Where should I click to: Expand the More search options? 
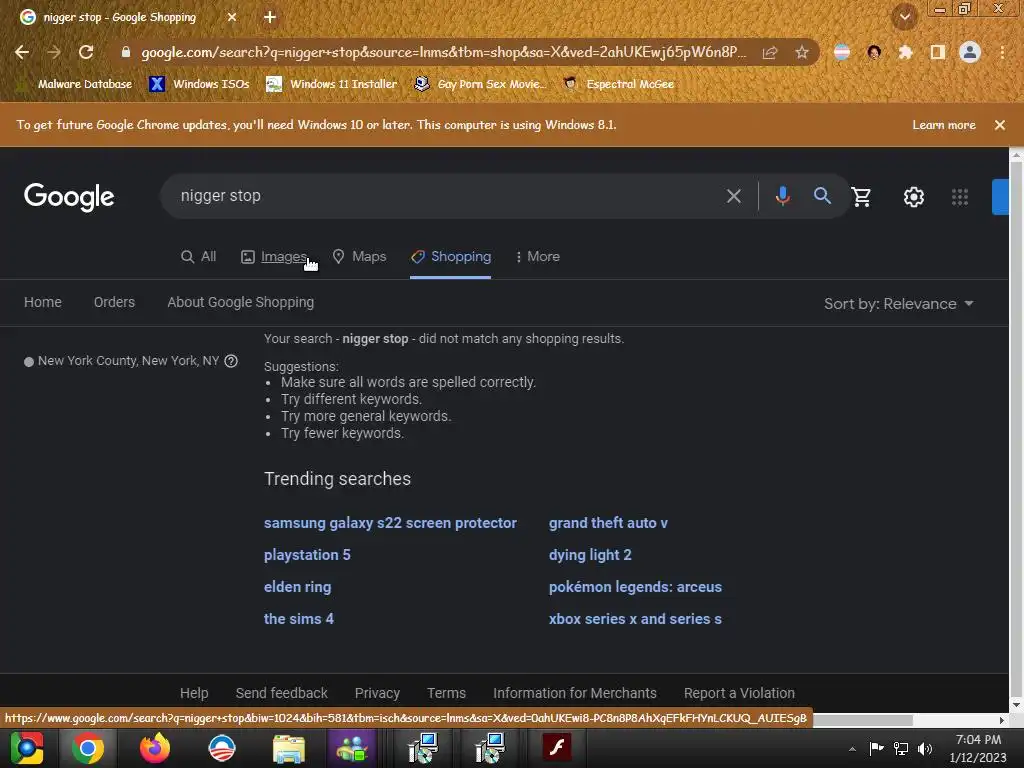(x=537, y=257)
